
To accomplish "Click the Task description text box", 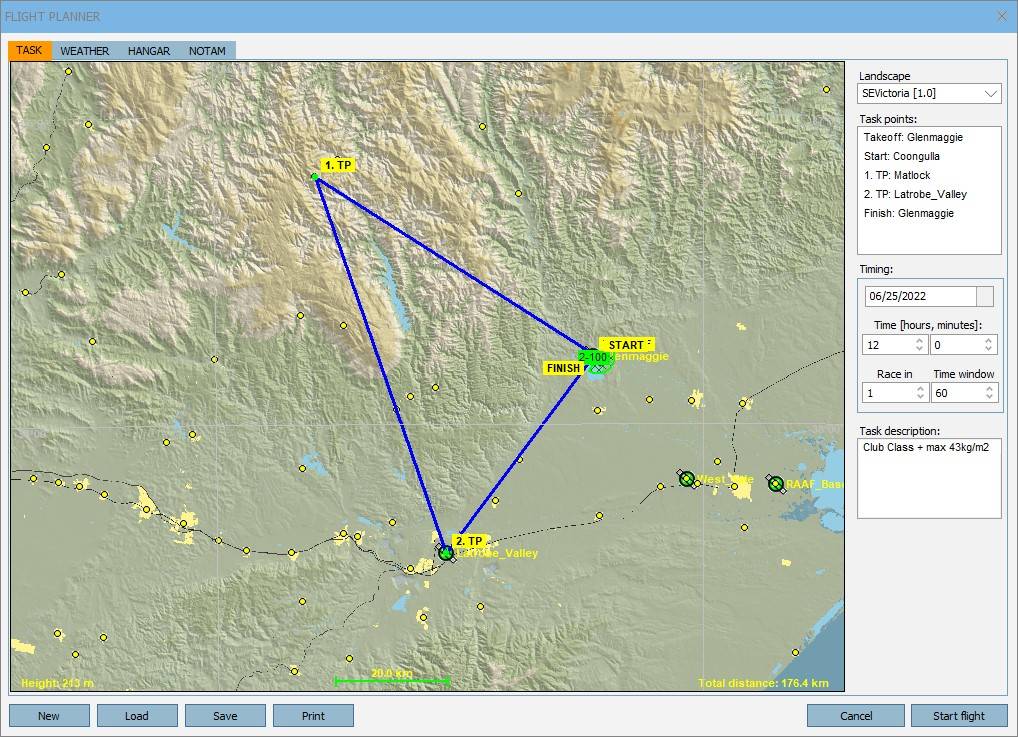I will [x=929, y=478].
